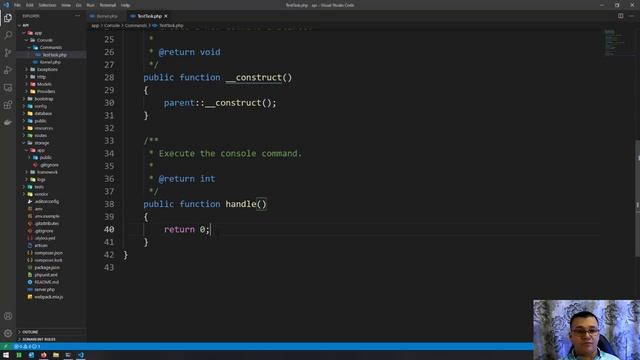The width and height of the screenshot is (640, 360).
Task: Collapse the Commands folder
Action: [51, 48]
